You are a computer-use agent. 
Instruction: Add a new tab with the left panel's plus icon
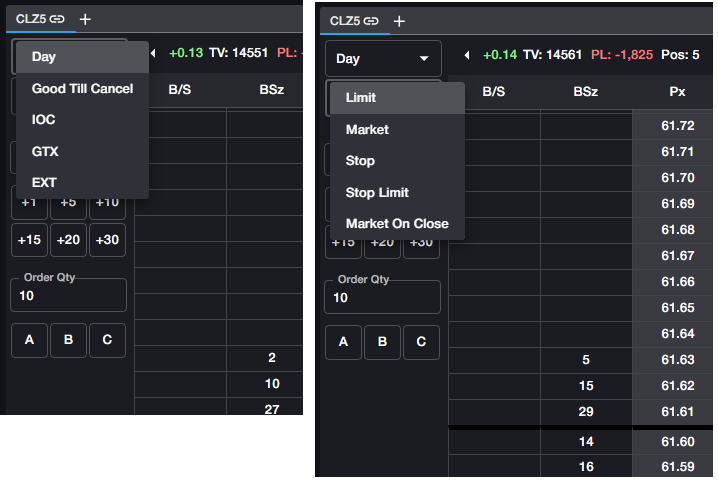[x=85, y=19]
